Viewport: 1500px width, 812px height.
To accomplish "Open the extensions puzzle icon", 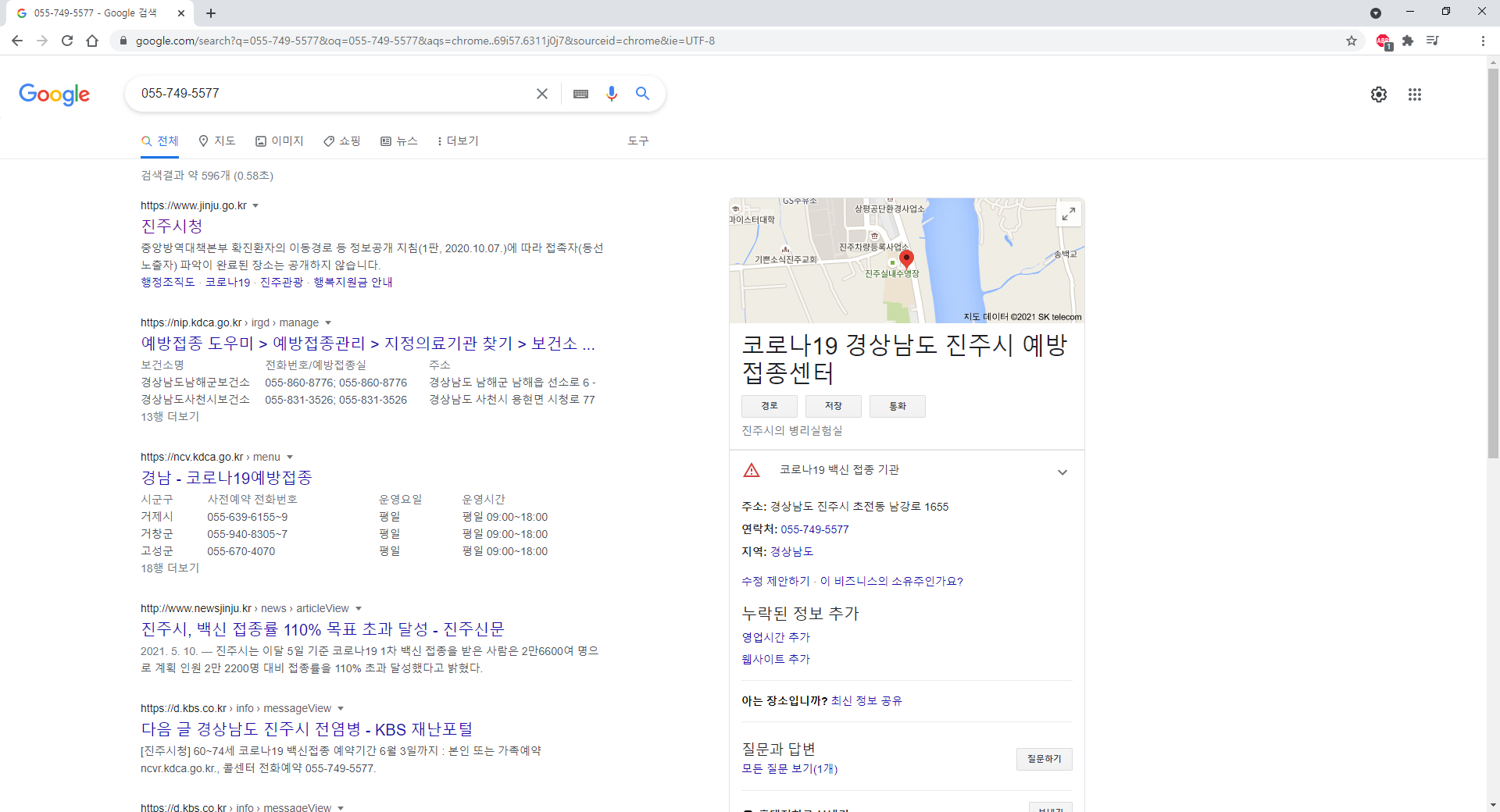I will [1408, 41].
